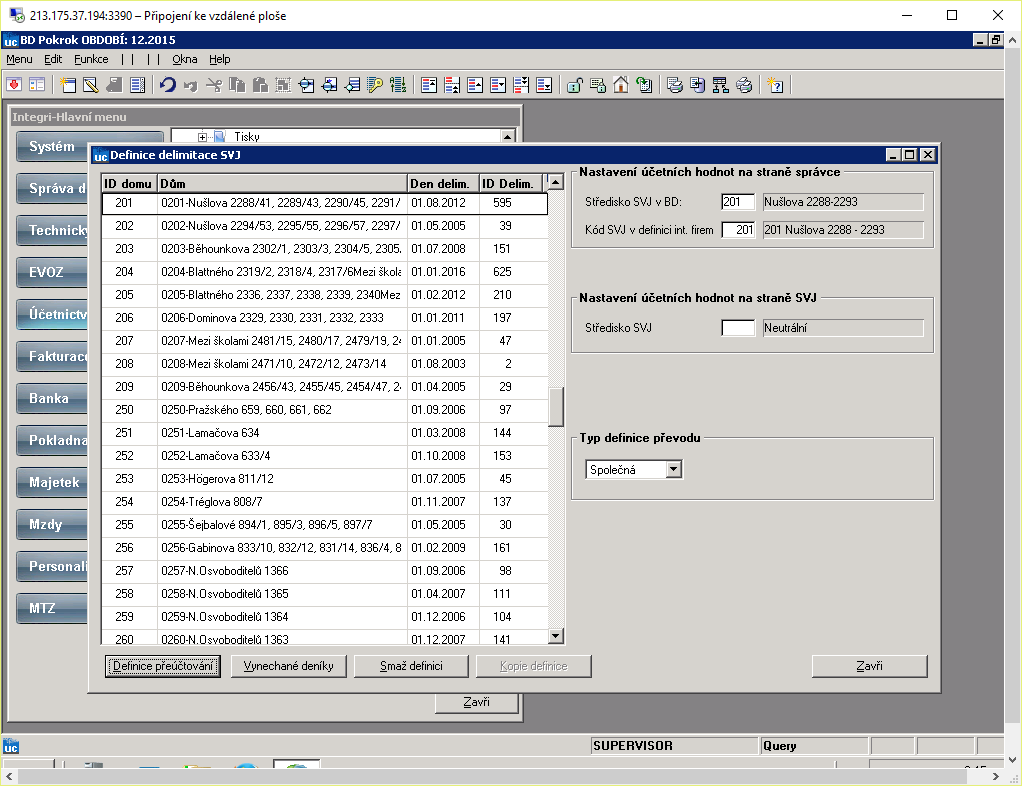This screenshot has width=1022, height=786.
Task: Click the magnifier search icon left of the key
Action: pyautogui.click(x=352, y=85)
